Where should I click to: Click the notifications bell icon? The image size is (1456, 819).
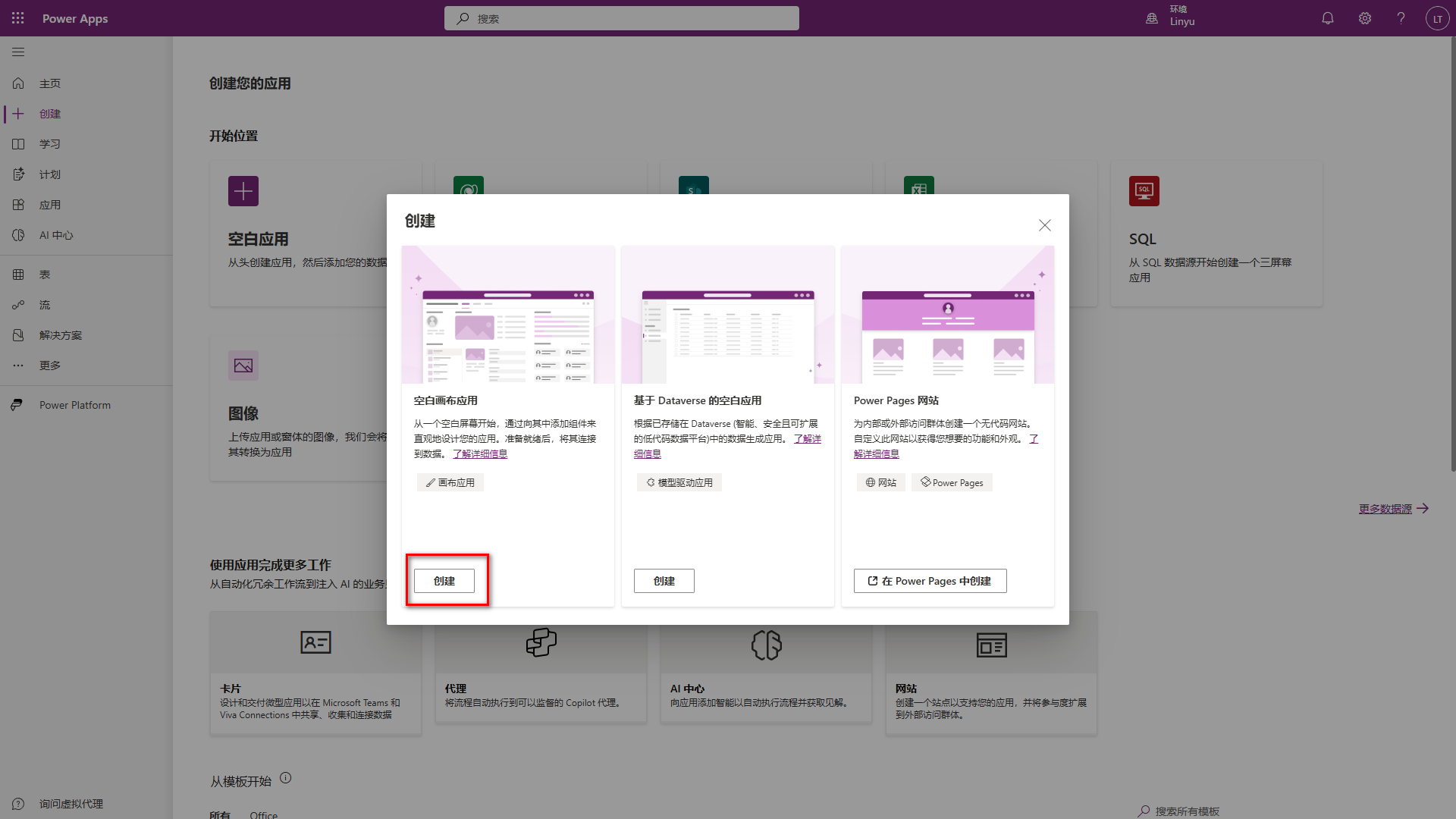[x=1328, y=18]
